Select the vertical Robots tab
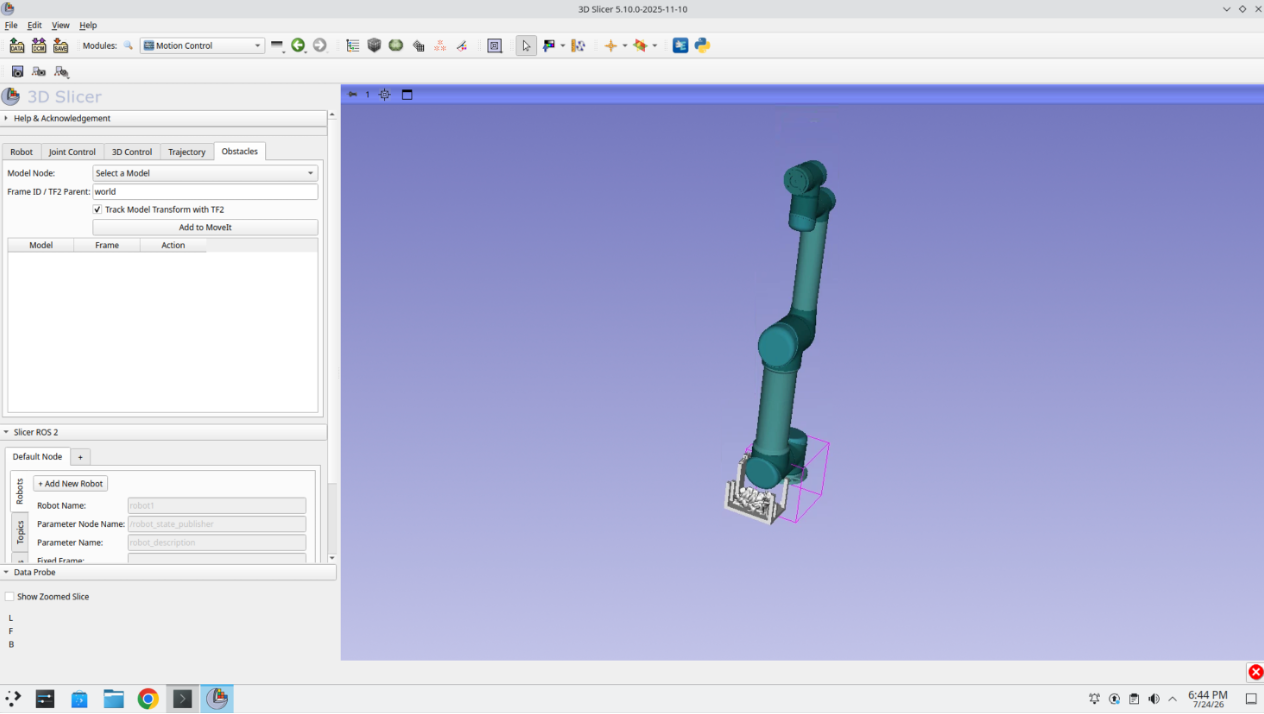Image resolution: width=1264 pixels, height=714 pixels. point(20,491)
